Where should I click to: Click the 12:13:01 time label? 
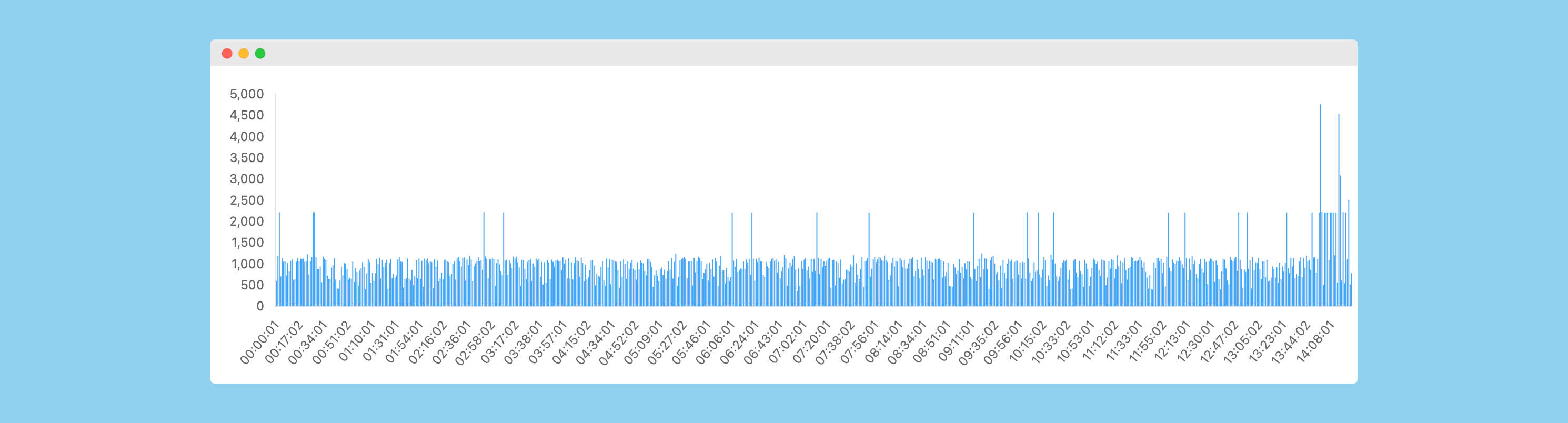[x=1171, y=341]
